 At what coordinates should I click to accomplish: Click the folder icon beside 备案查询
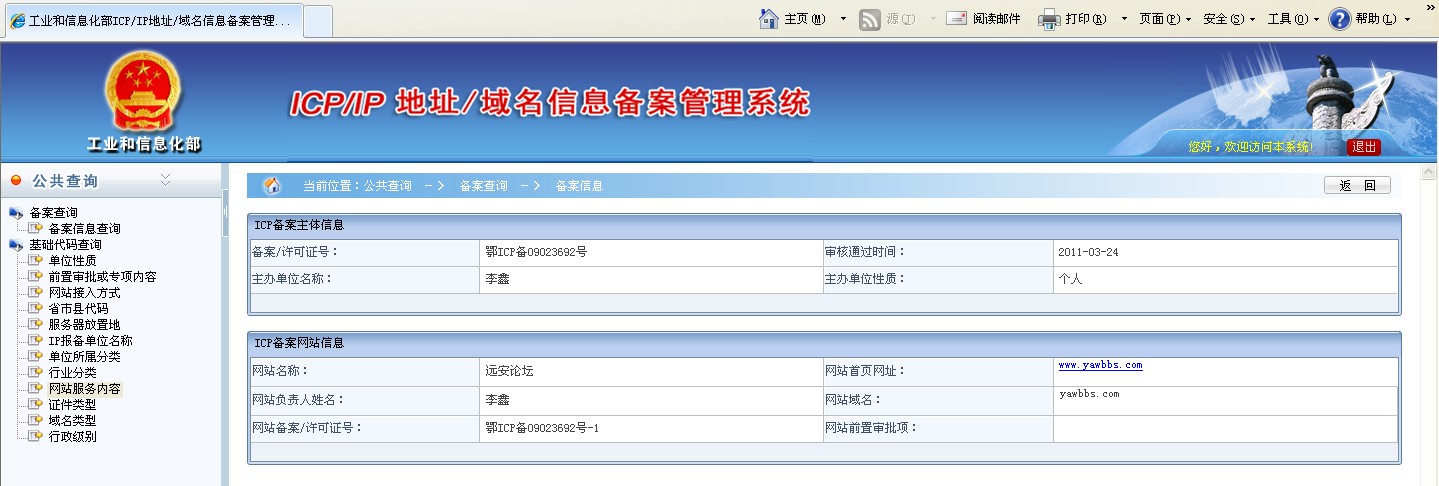tap(16, 213)
